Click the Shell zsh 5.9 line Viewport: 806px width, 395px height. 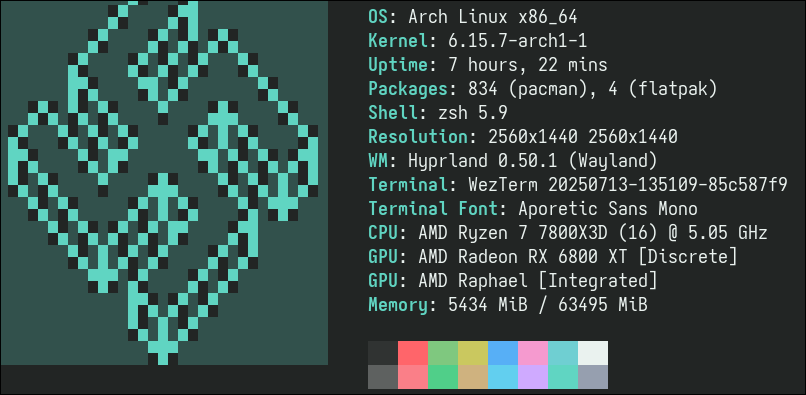point(438,113)
